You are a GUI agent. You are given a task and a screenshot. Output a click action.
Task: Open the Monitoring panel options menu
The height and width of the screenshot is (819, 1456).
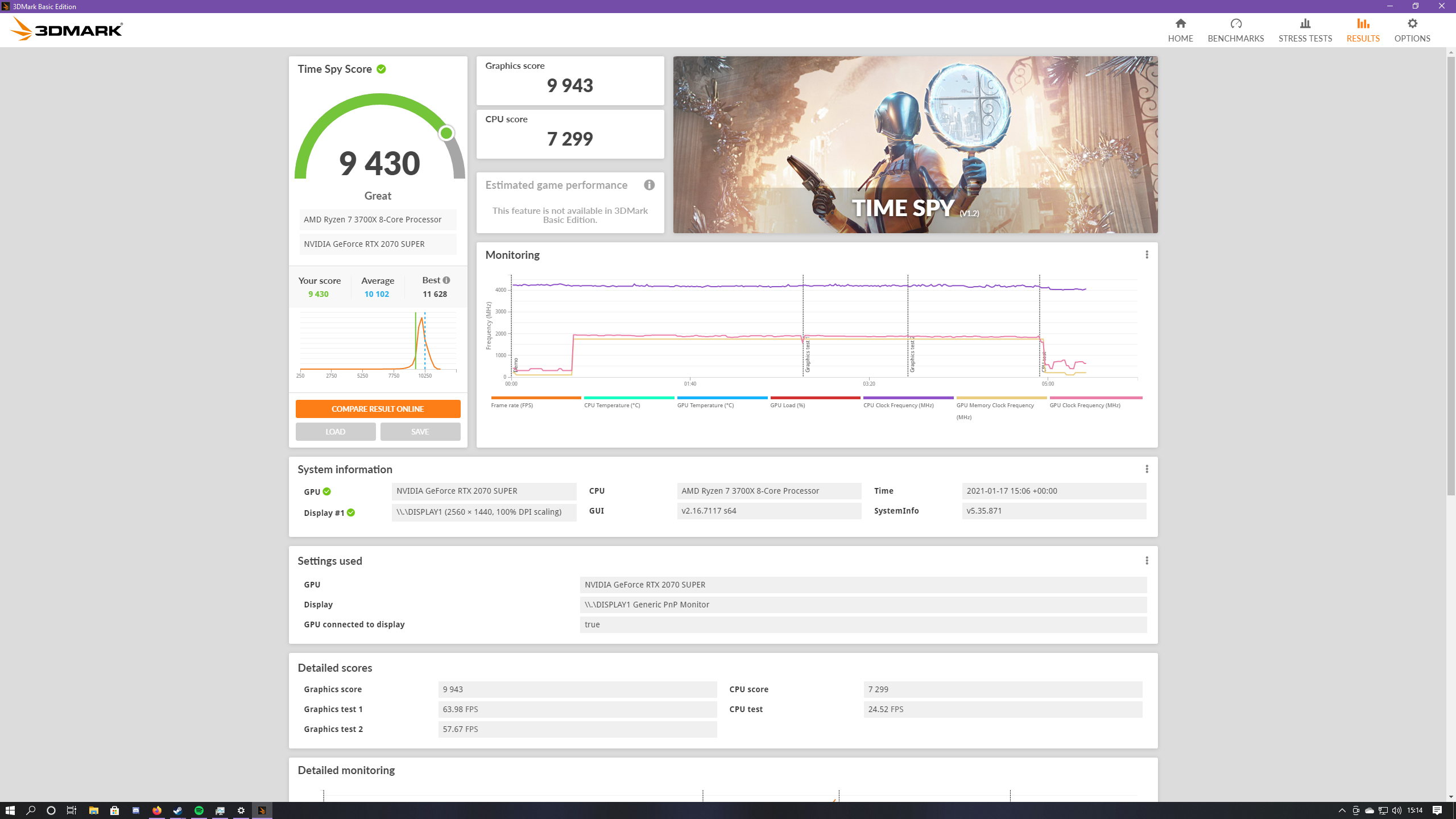(1147, 255)
